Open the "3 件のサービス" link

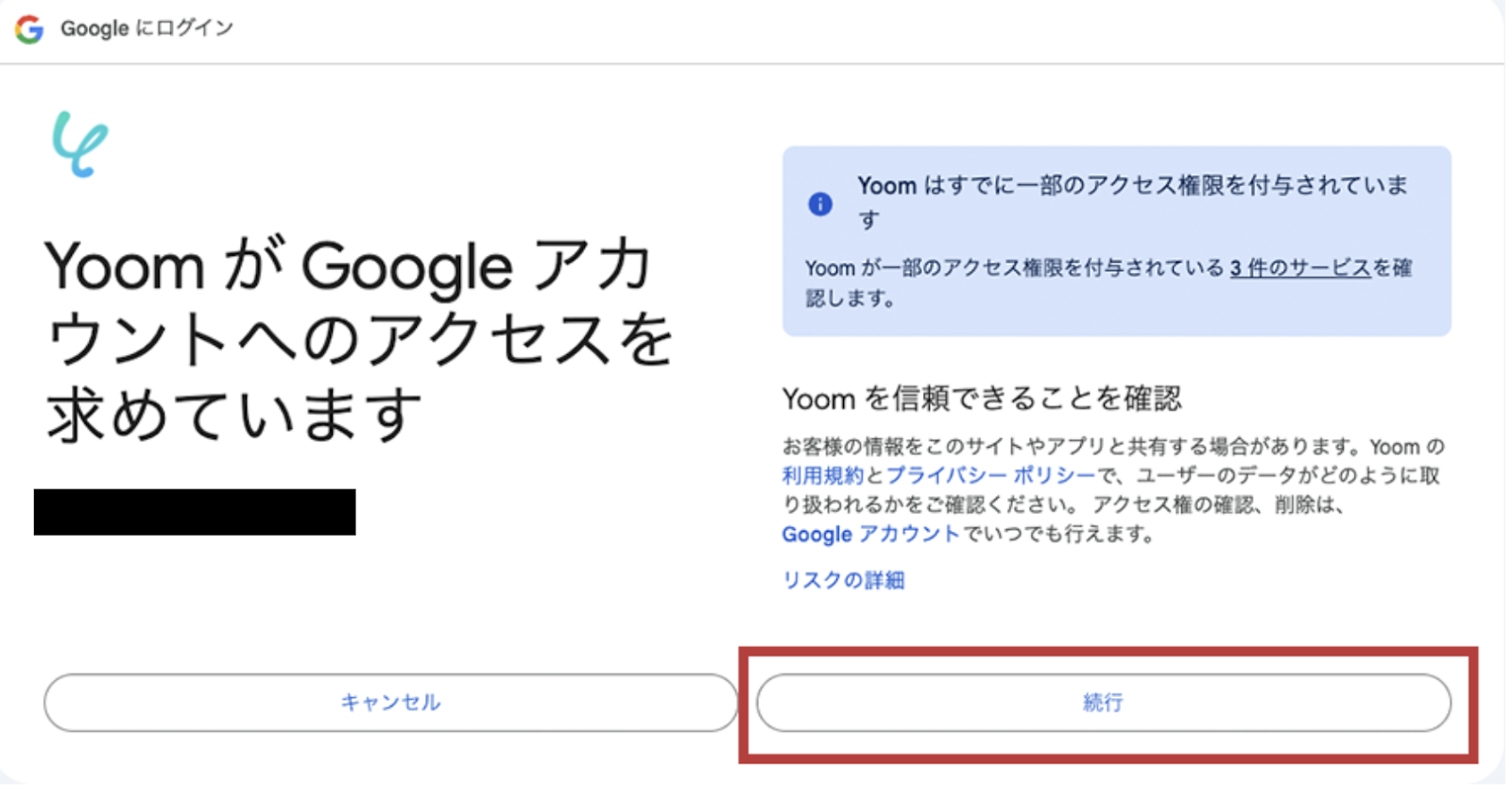click(x=1299, y=268)
